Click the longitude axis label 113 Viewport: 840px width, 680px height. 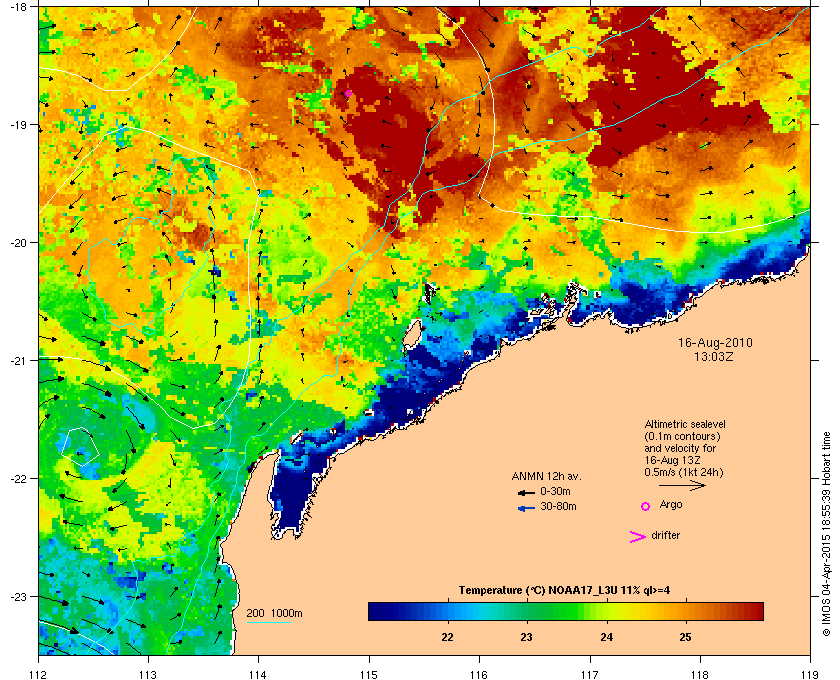coord(148,675)
